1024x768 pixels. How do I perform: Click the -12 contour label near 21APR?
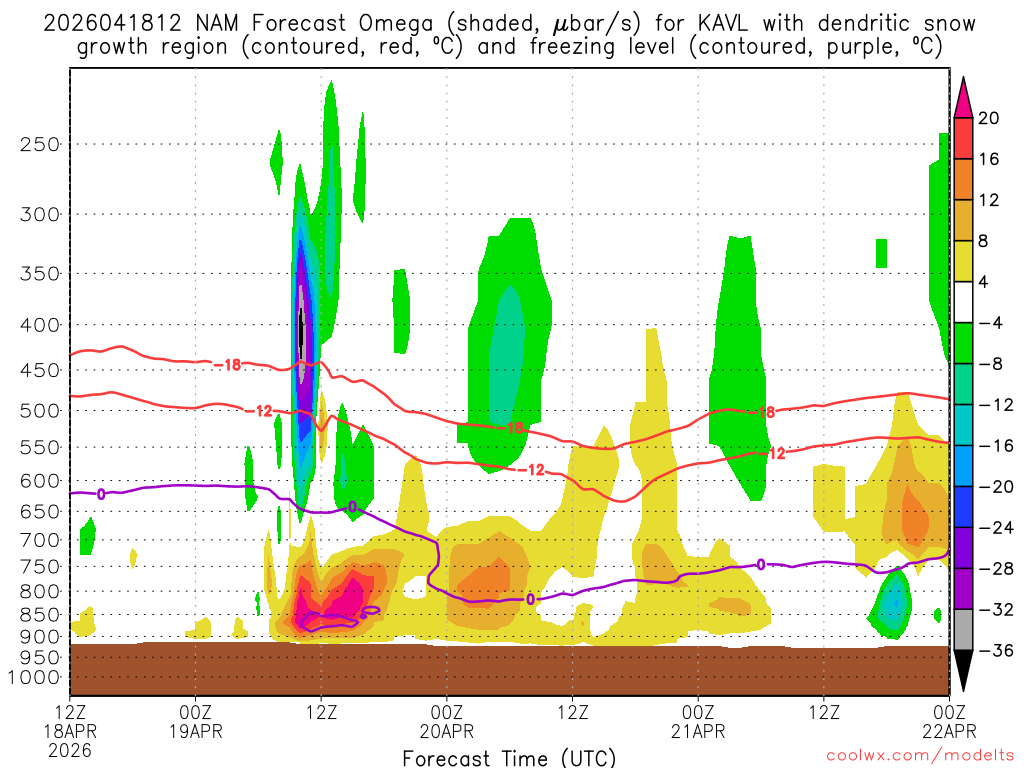[772, 453]
